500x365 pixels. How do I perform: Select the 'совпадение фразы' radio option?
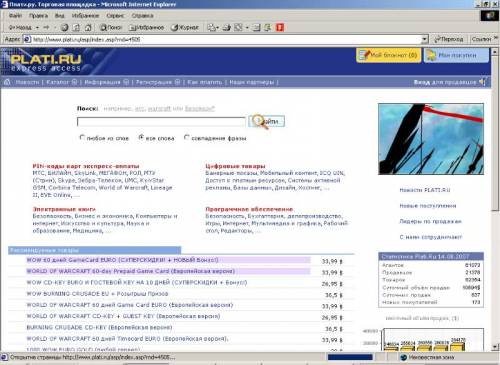(187, 137)
